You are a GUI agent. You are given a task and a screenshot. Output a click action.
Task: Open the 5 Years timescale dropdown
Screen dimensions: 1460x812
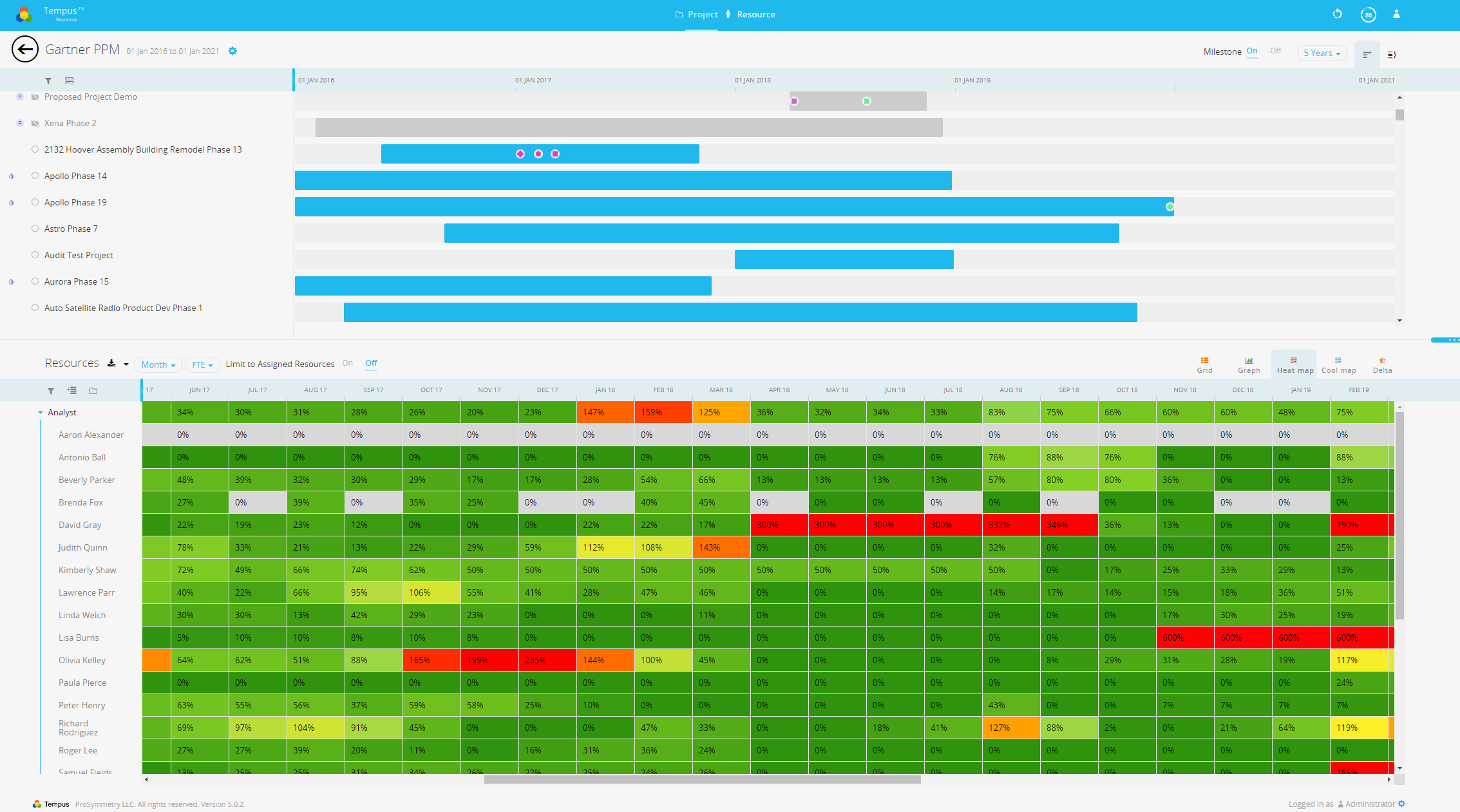click(1322, 53)
